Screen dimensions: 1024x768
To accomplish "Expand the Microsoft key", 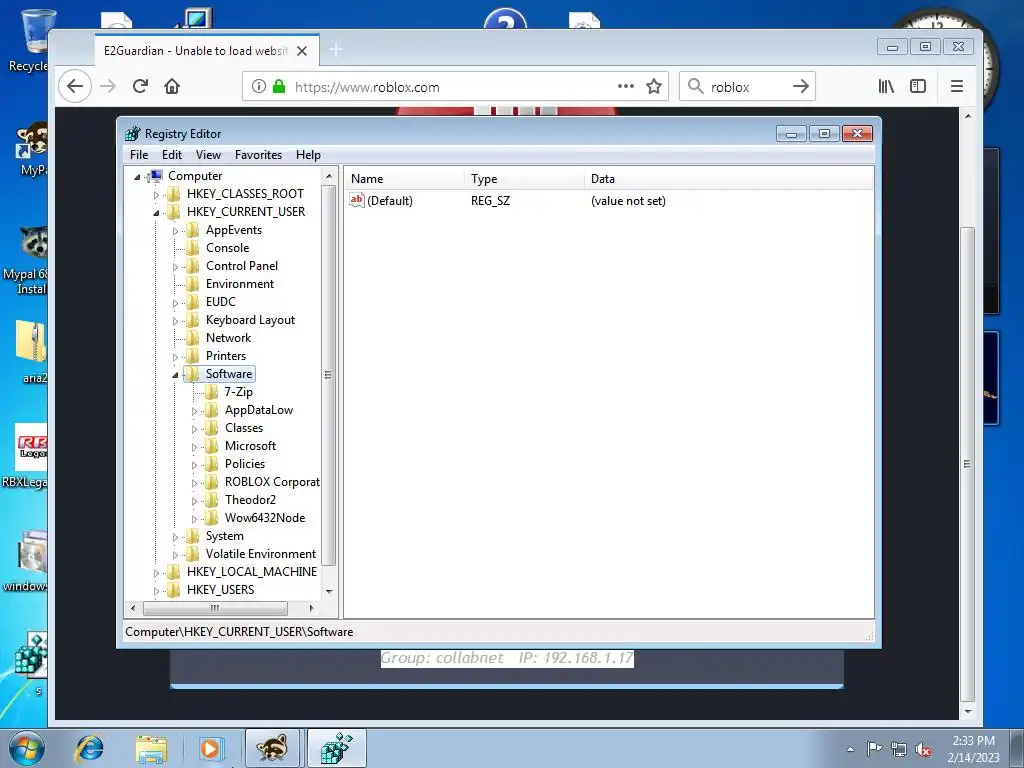I will click(x=194, y=447).
